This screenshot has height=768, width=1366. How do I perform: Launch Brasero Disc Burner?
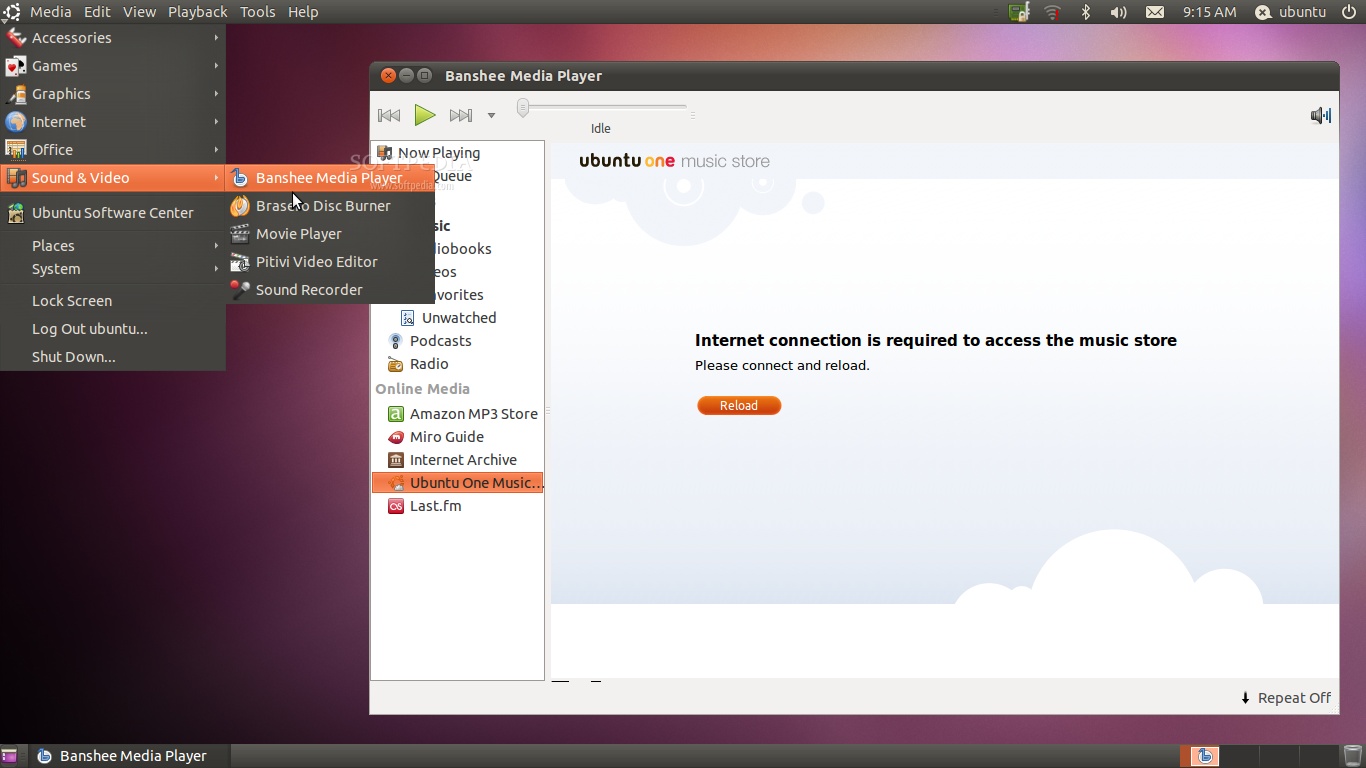[330, 206]
